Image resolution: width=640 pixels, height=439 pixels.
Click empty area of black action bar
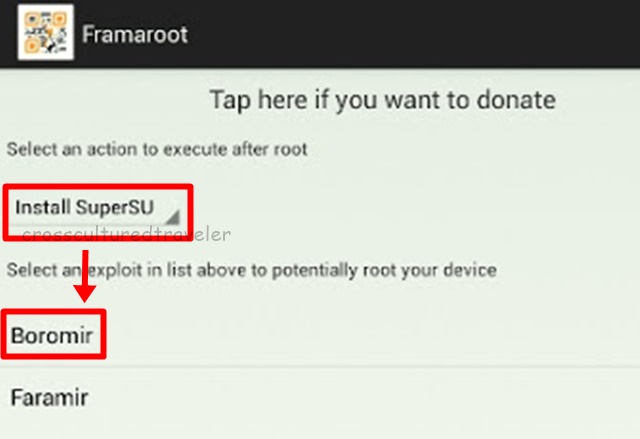pos(420,34)
